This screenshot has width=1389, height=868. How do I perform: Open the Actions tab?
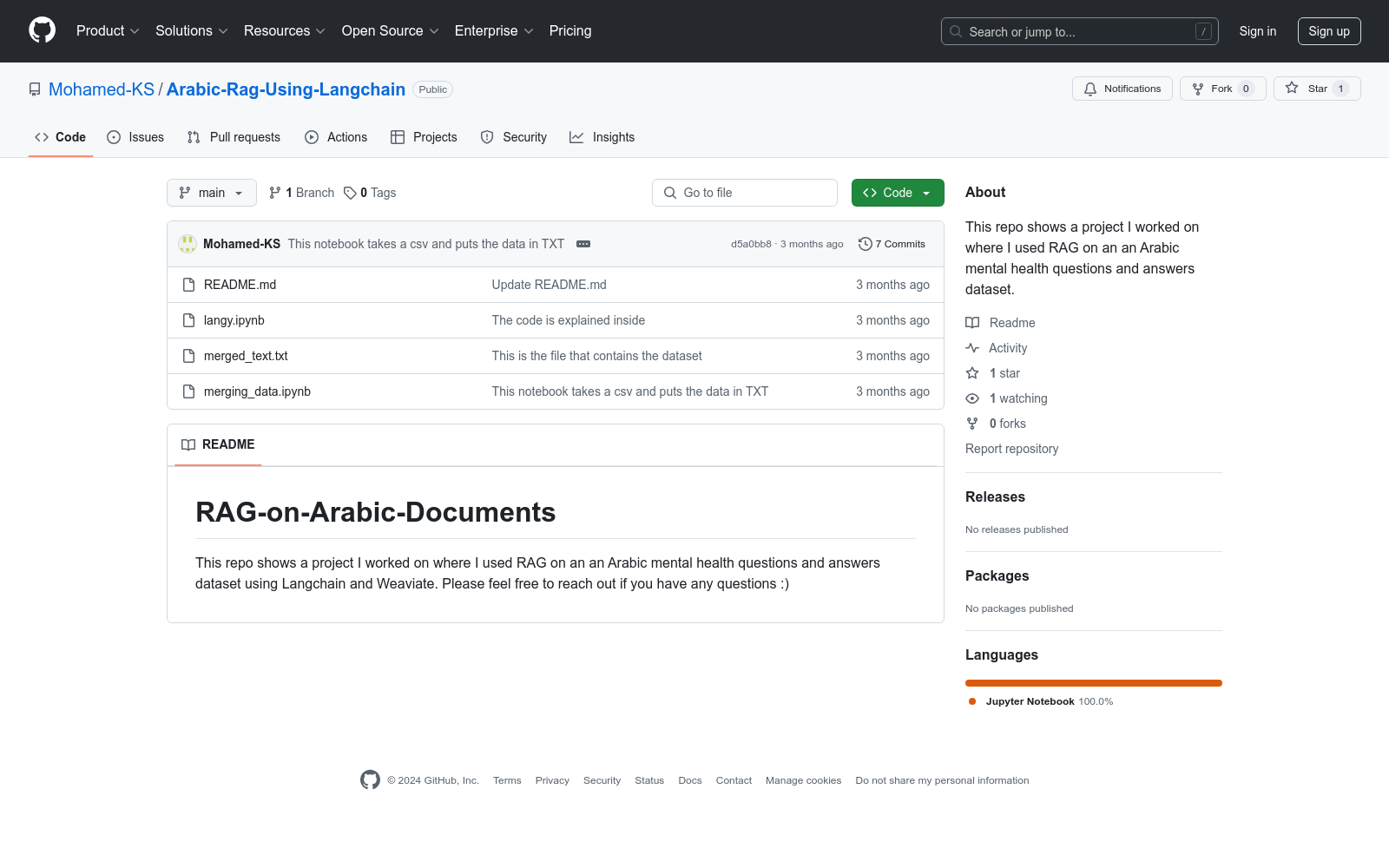(336, 137)
